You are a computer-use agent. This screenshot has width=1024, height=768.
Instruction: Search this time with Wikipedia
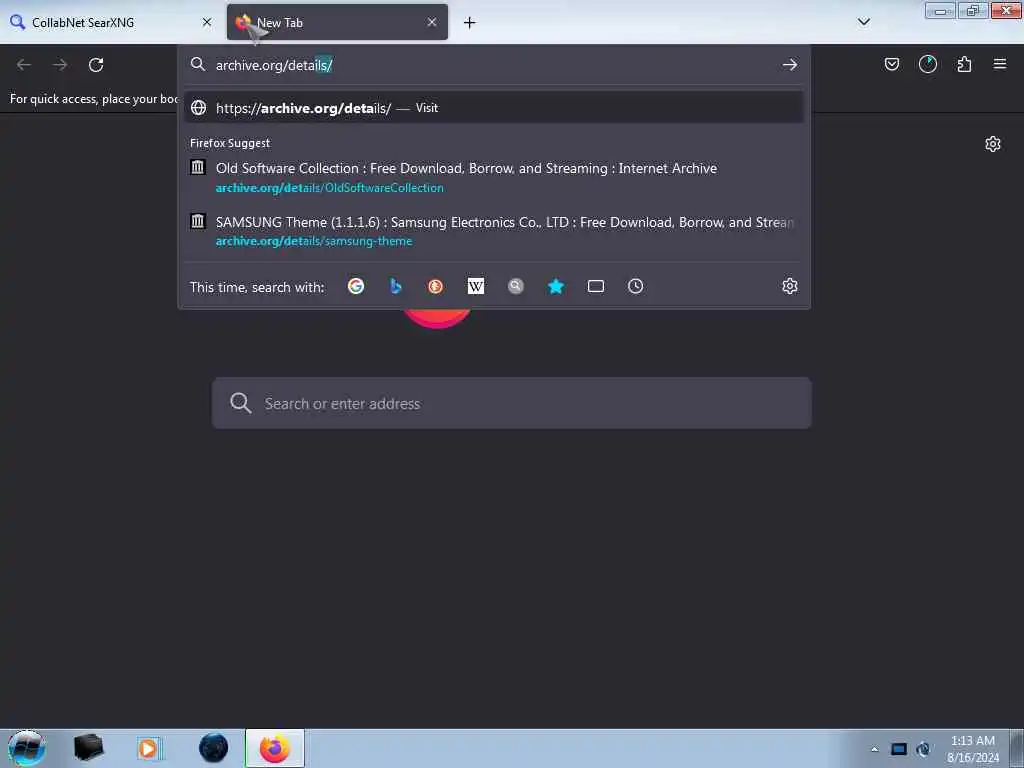pyautogui.click(x=475, y=286)
